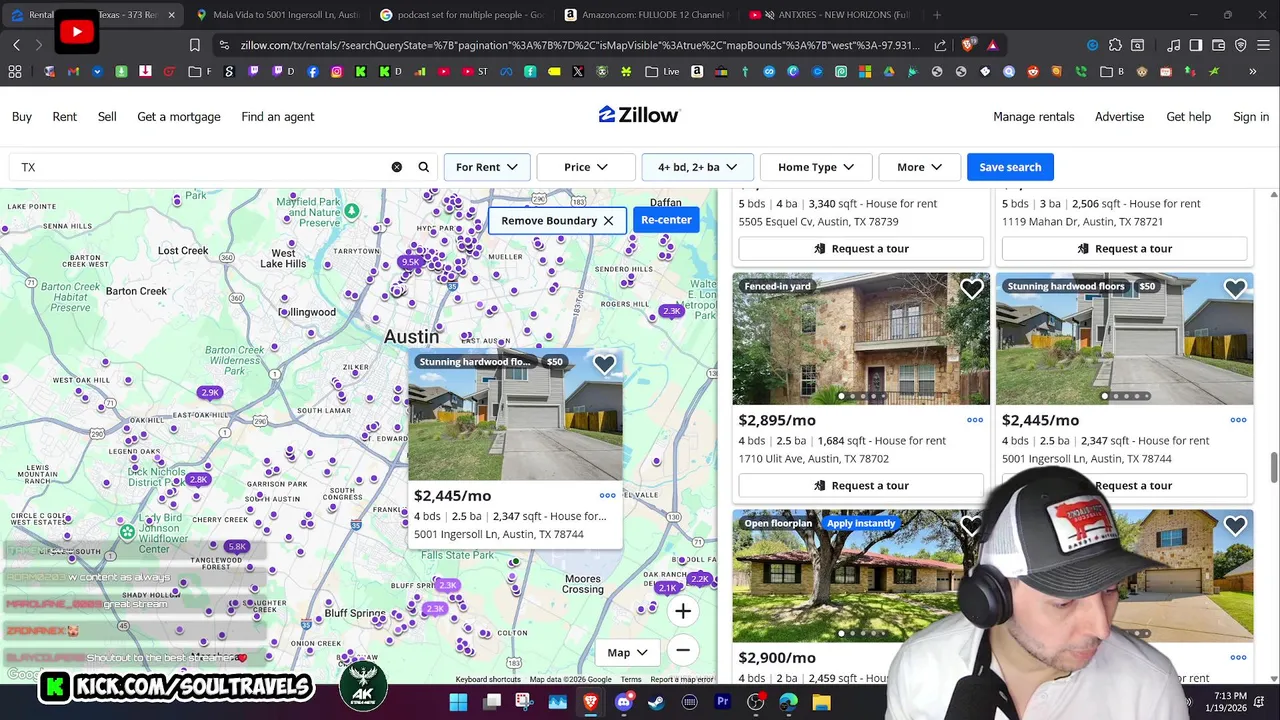Open the 1710 Ulit Ave photo thumbnail
The width and height of the screenshot is (1280, 720).
(861, 339)
